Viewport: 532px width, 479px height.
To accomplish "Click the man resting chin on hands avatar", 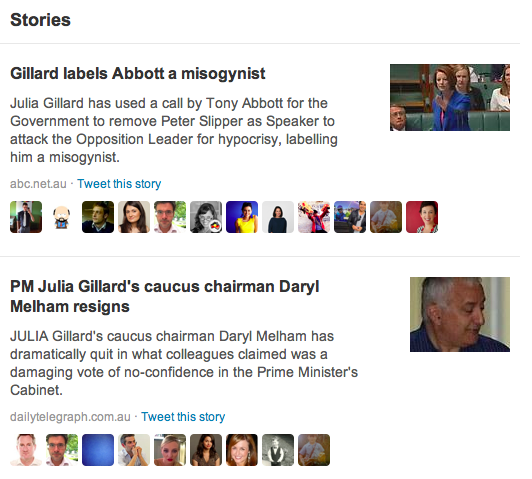I will [134, 450].
